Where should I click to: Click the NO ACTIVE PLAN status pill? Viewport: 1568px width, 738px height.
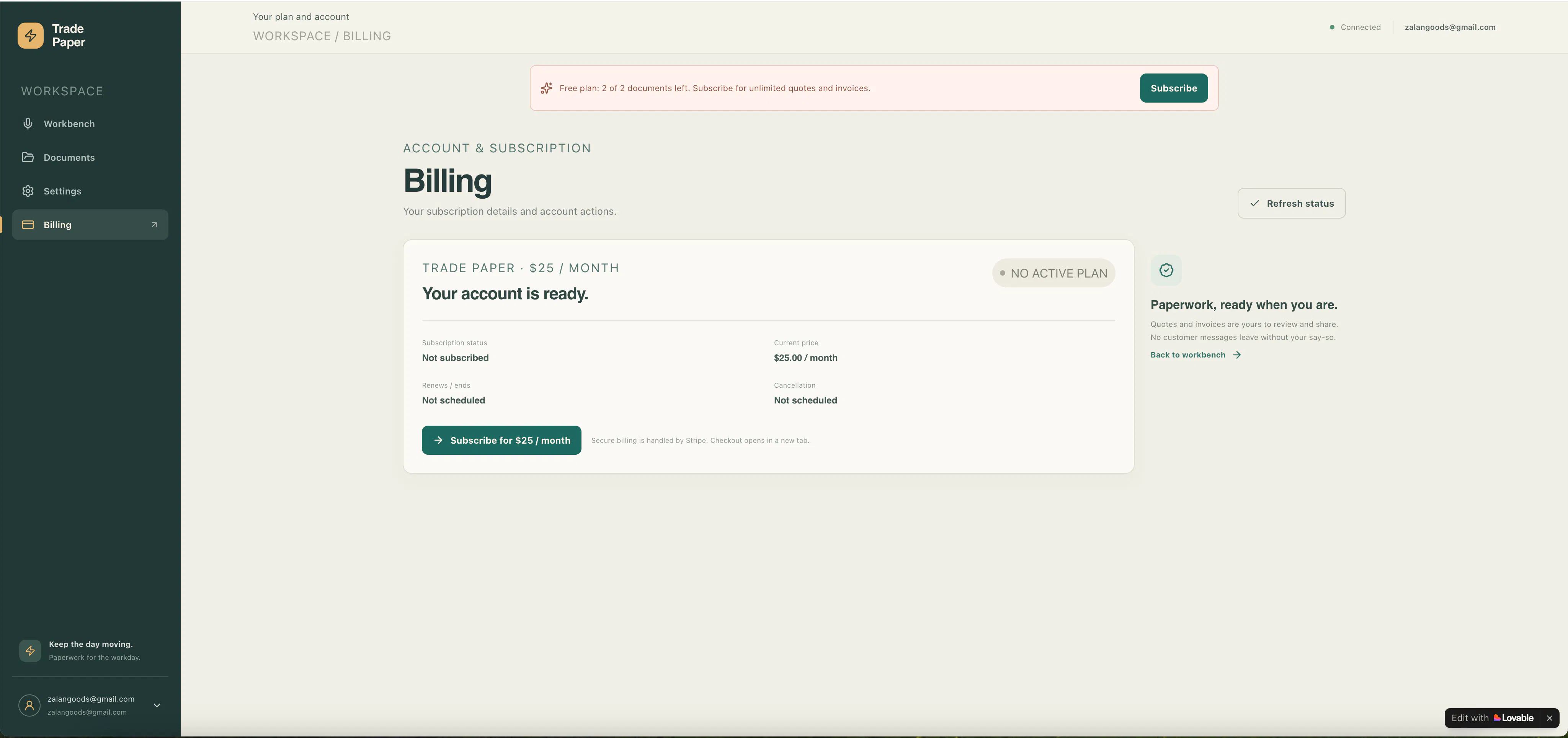pos(1053,273)
